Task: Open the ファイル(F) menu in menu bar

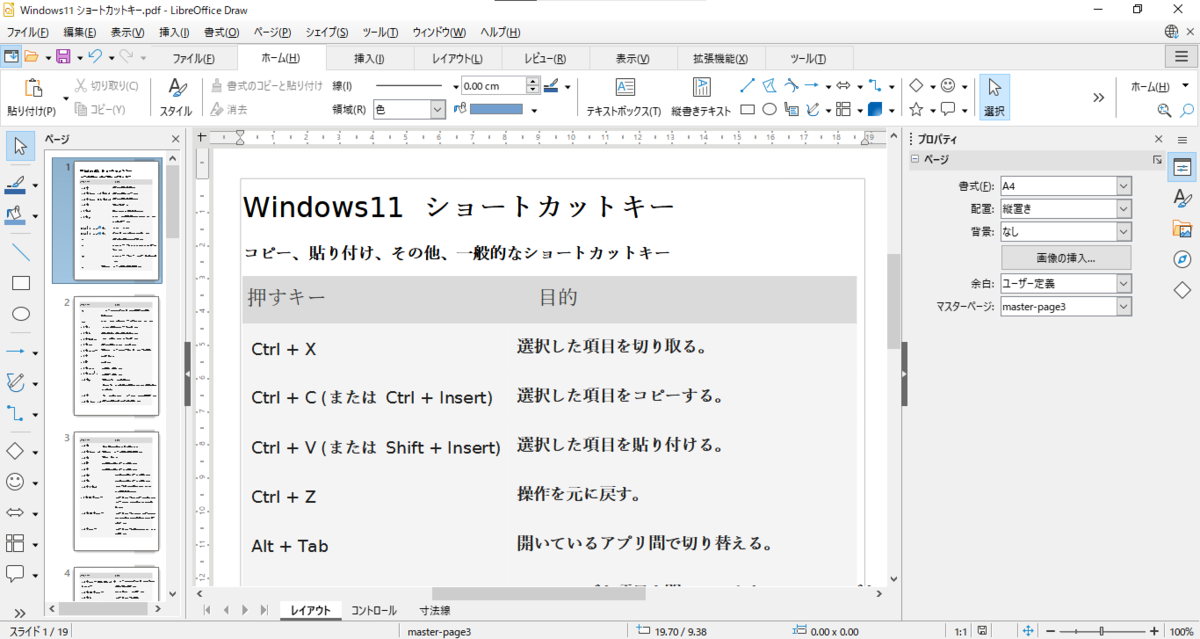Action: coord(28,33)
